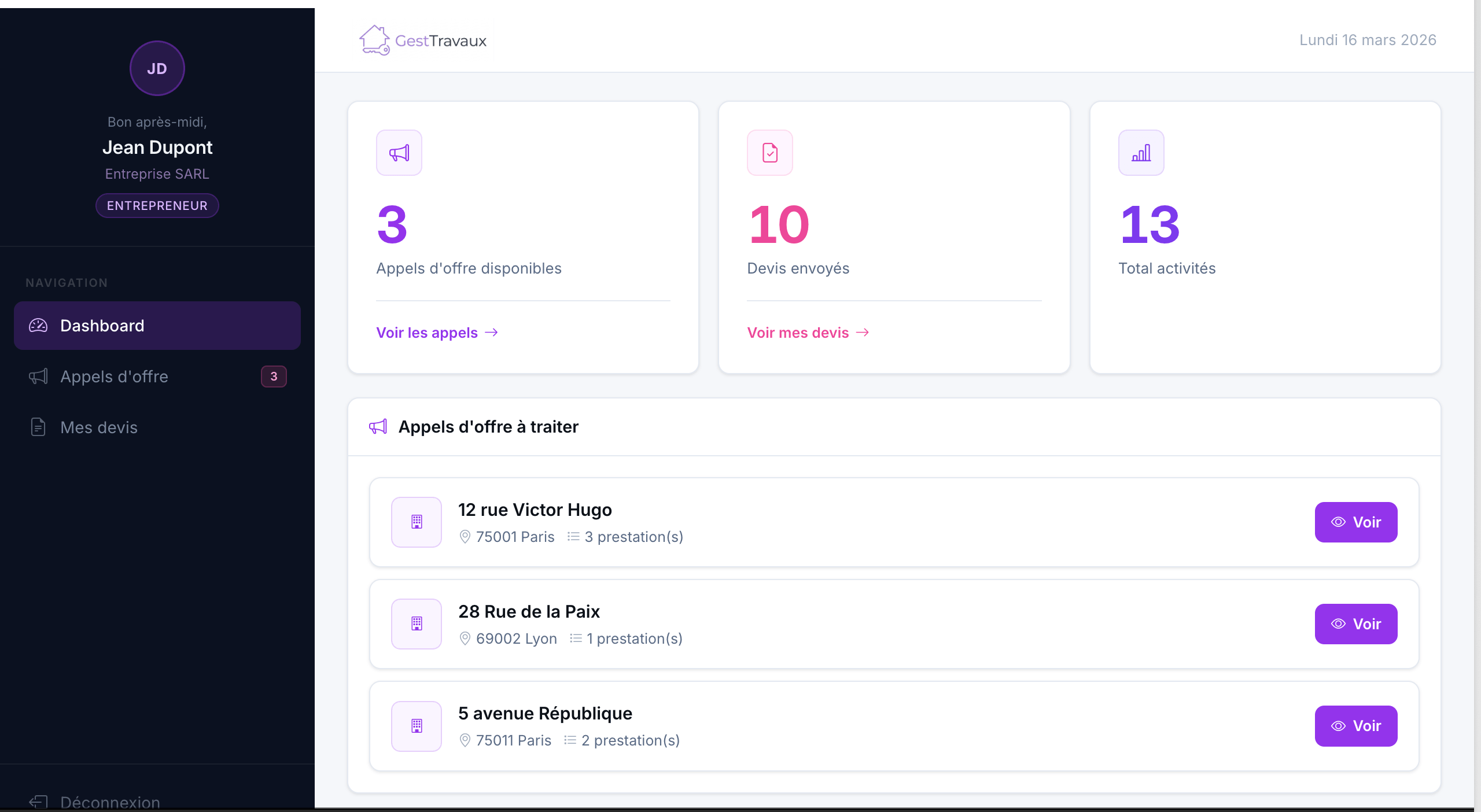Open Mes devis in the sidebar
Screen dimensions: 1481x812
[x=99, y=427]
